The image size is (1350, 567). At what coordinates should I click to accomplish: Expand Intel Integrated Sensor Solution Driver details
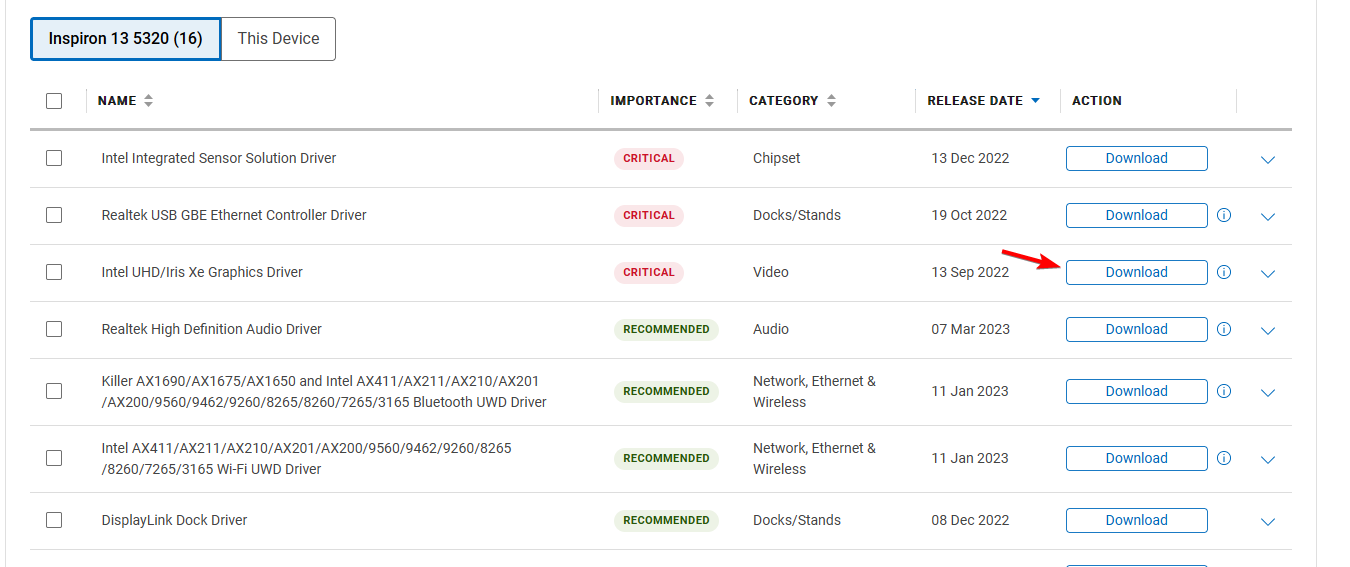coord(1268,159)
